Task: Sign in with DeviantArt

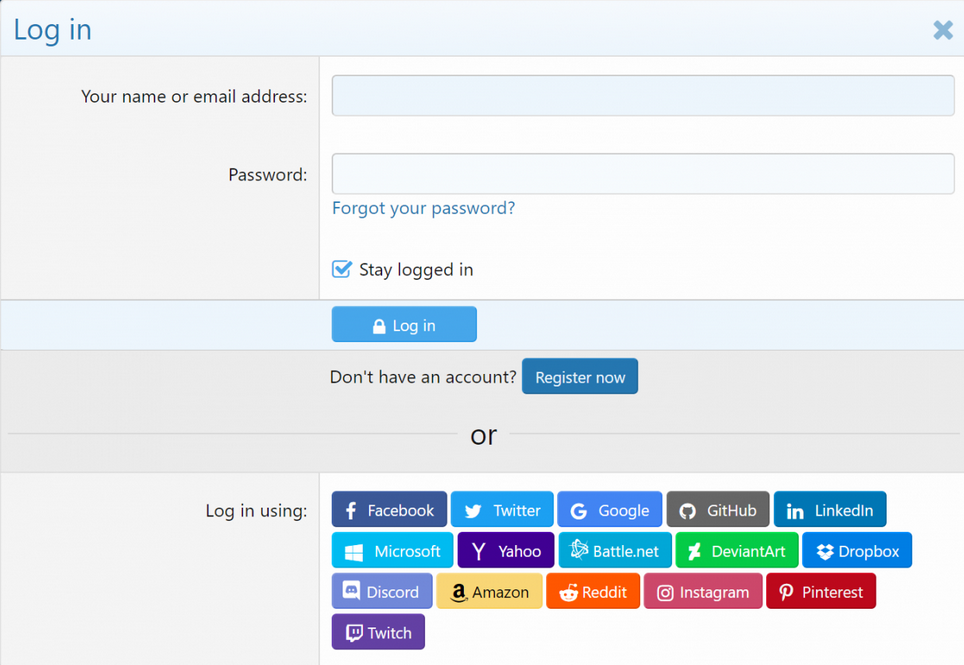Action: pos(737,551)
